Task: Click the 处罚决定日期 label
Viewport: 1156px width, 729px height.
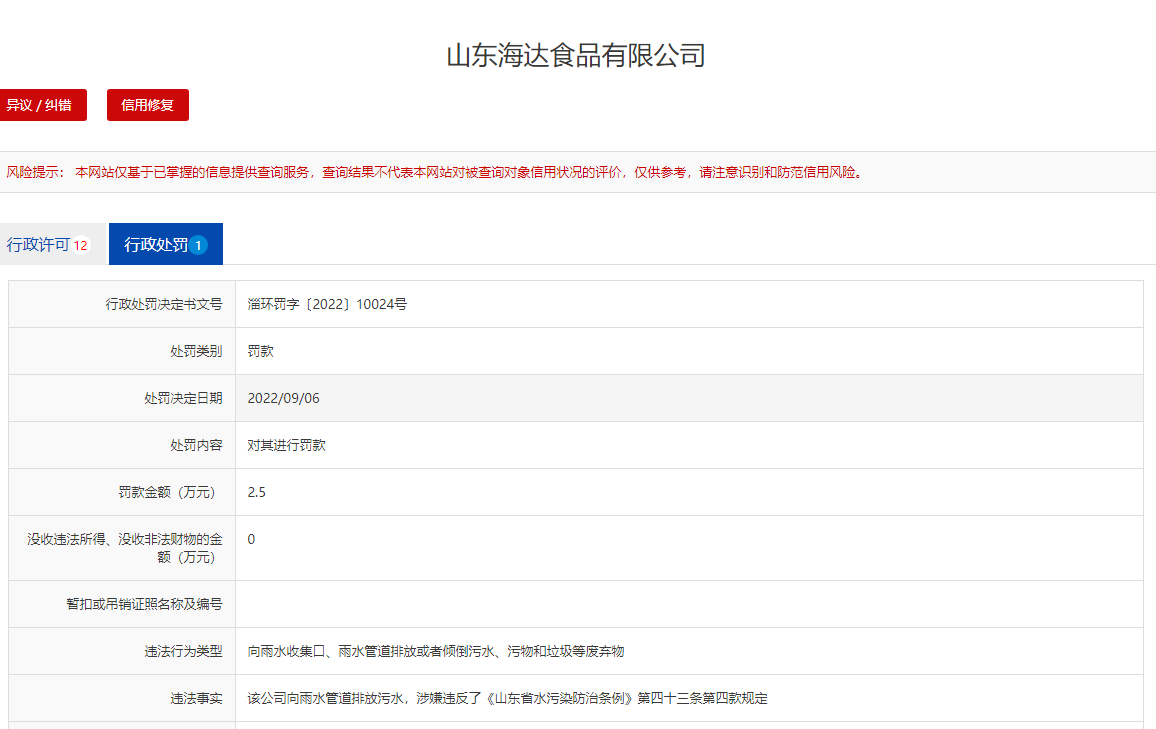Action: [183, 399]
